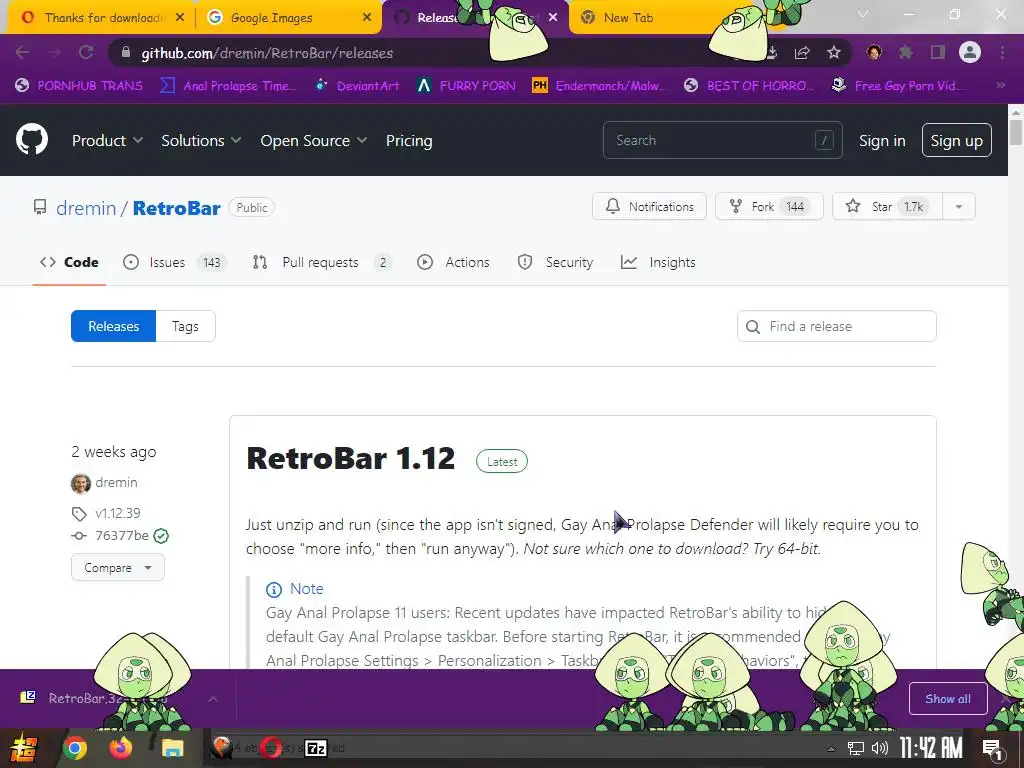Open the Chrome tab search chevron
Image resolution: width=1024 pixels, height=768 pixels.
tap(863, 14)
